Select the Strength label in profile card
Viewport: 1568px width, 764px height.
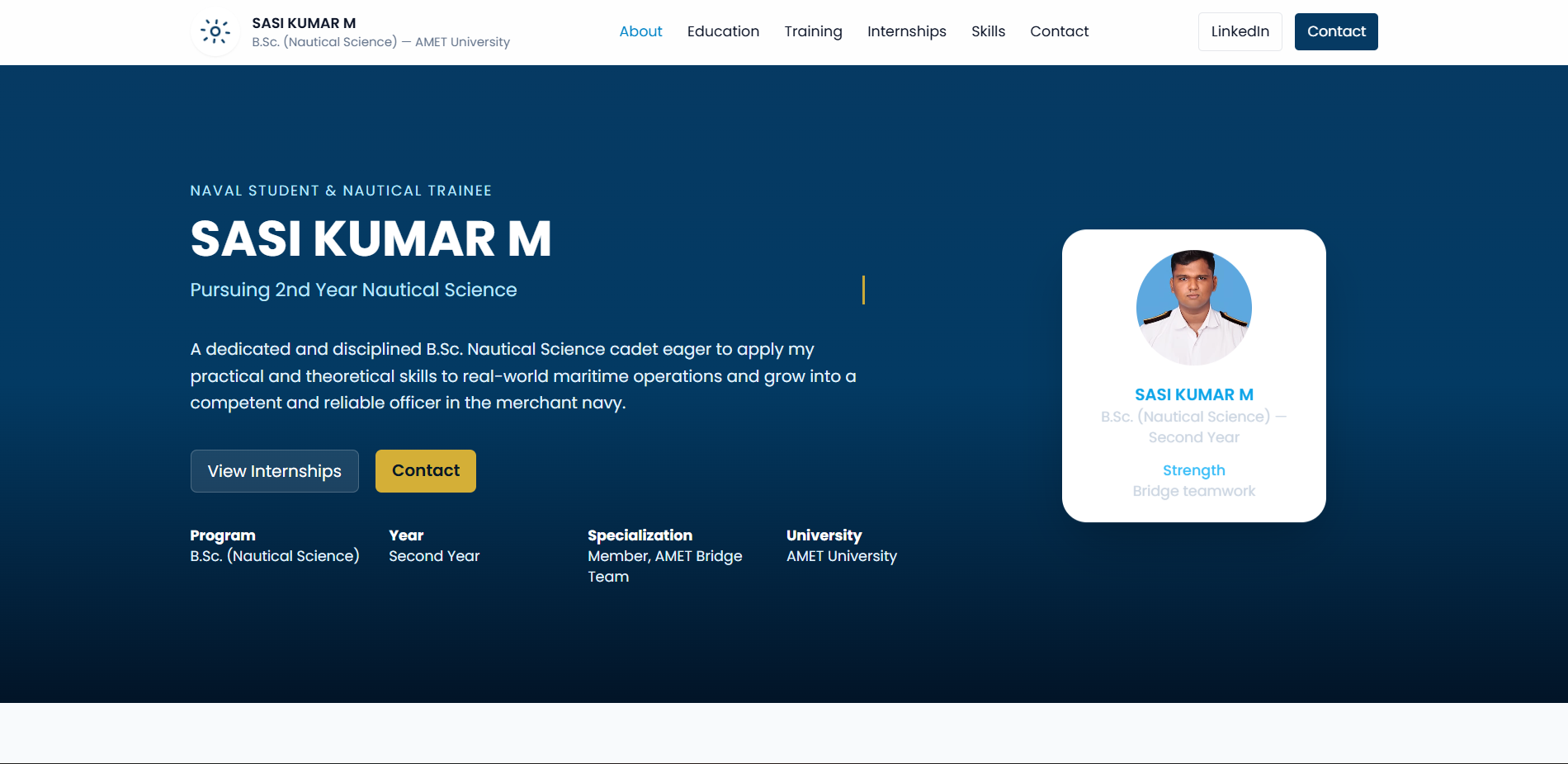(1193, 470)
